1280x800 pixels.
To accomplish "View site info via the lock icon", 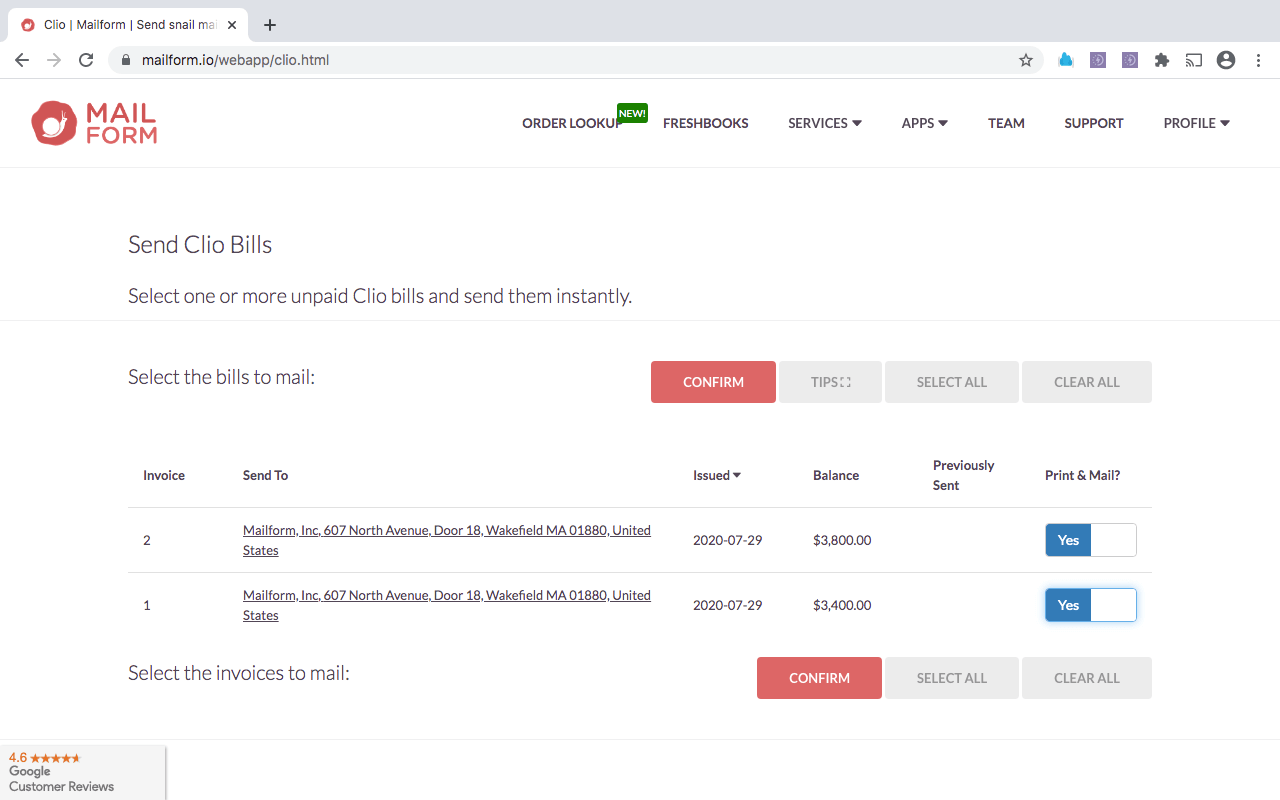I will 126,60.
